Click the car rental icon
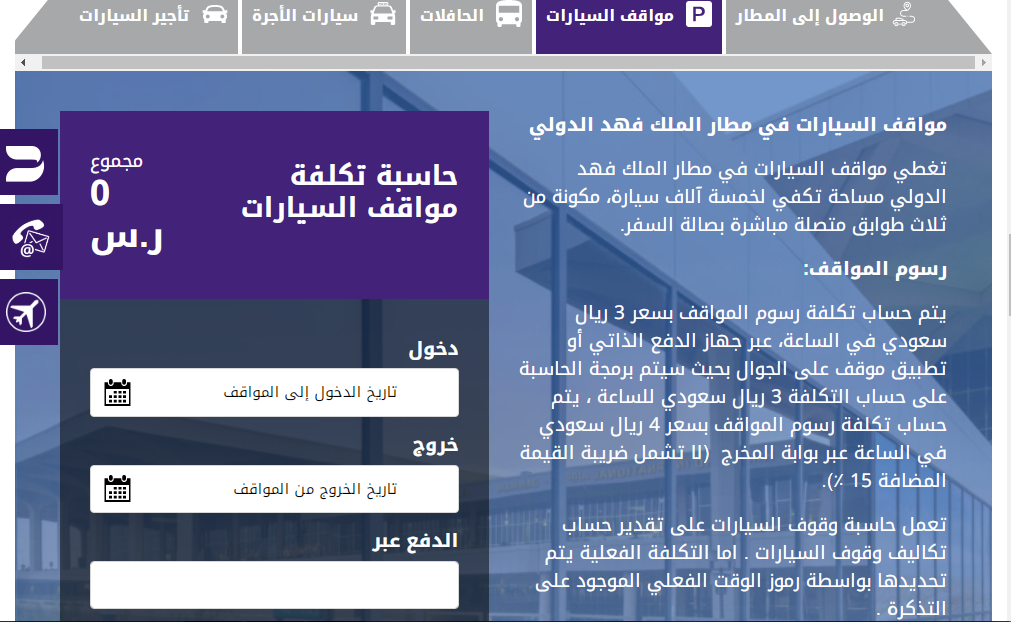 [215, 14]
